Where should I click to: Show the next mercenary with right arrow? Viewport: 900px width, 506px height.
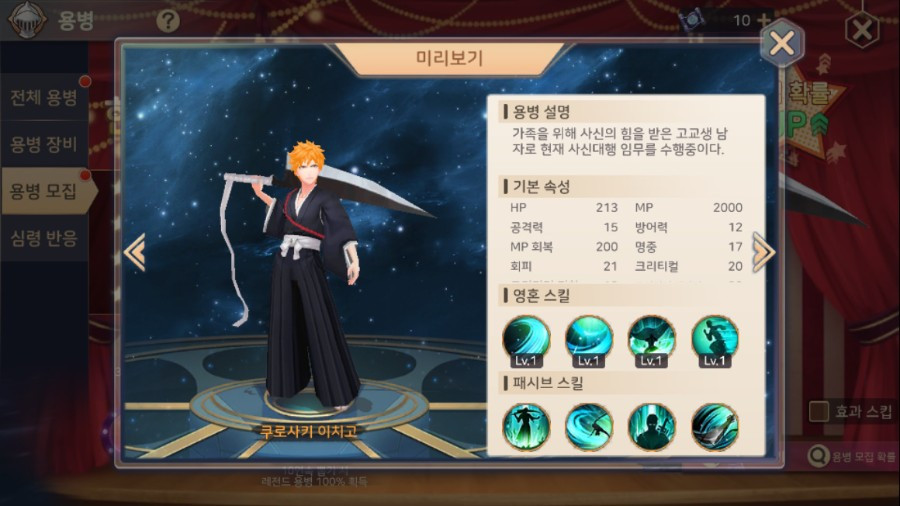click(763, 251)
